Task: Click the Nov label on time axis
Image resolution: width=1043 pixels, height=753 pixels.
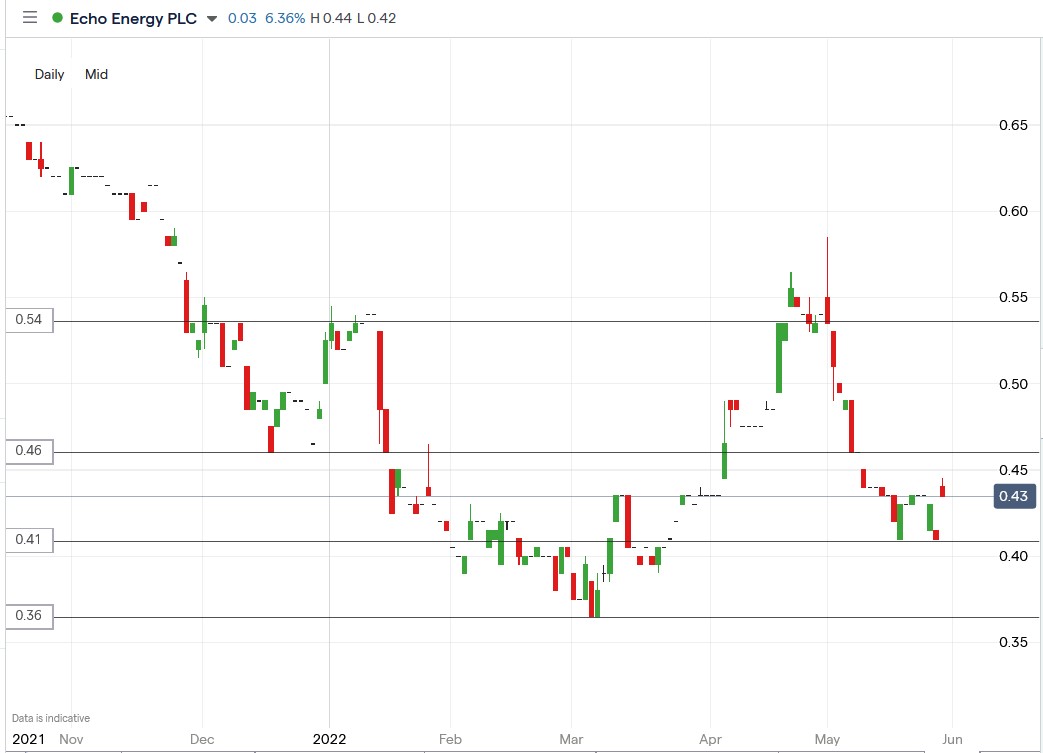Action: click(71, 739)
